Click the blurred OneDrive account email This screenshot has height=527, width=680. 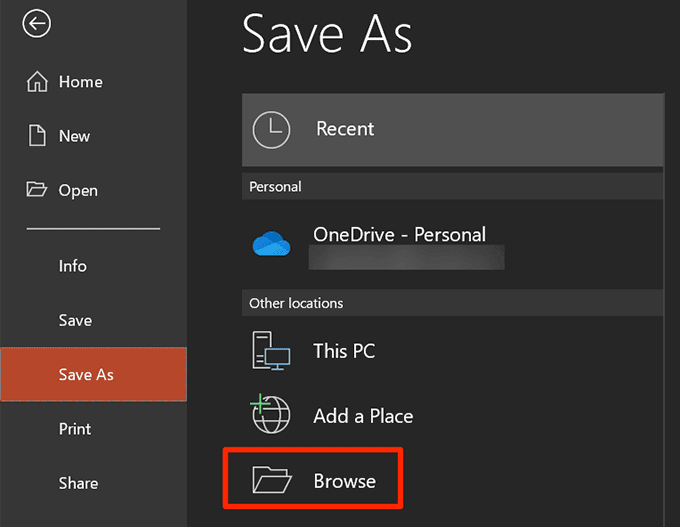407,260
